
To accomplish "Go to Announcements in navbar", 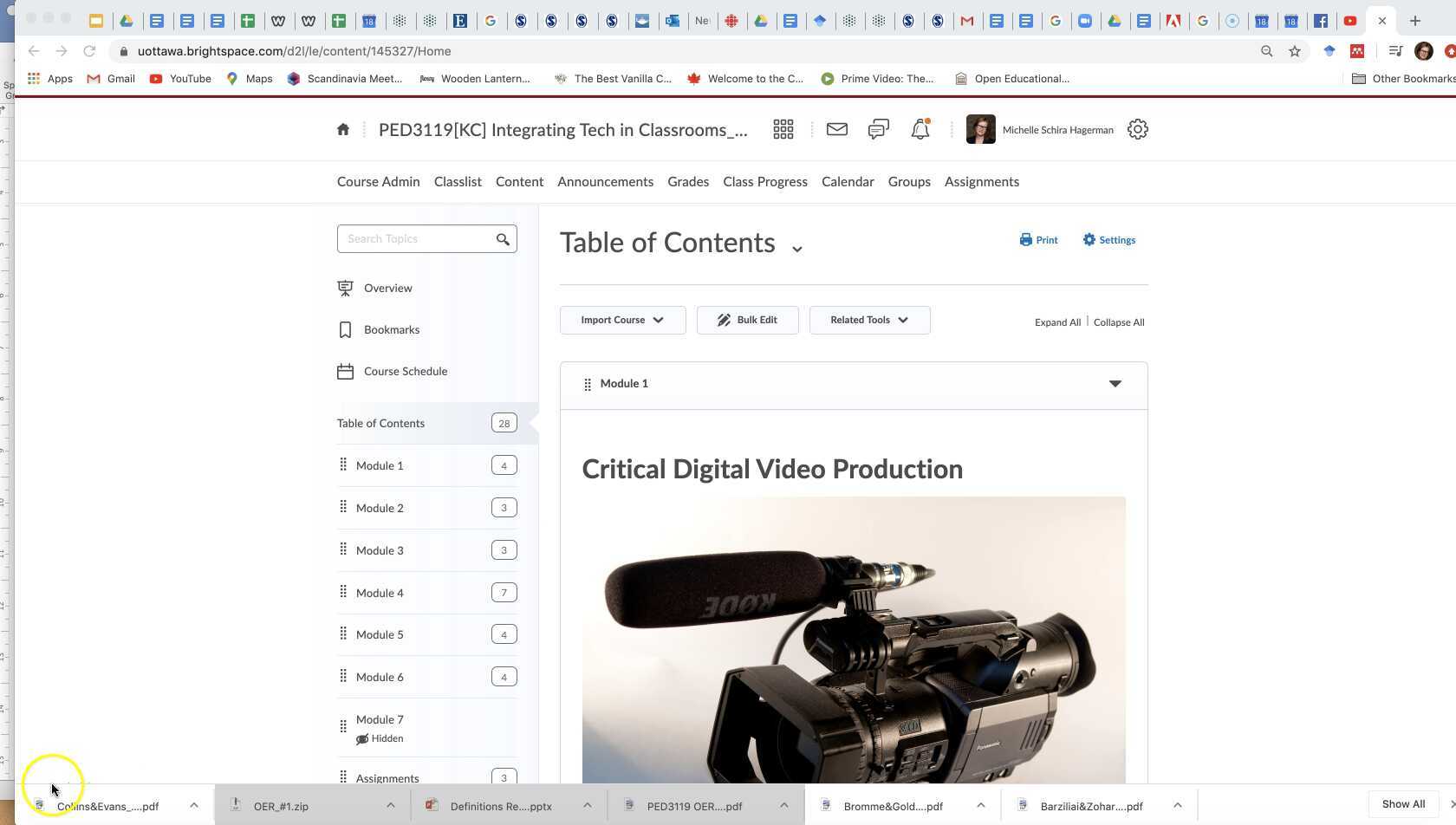I will tap(605, 182).
